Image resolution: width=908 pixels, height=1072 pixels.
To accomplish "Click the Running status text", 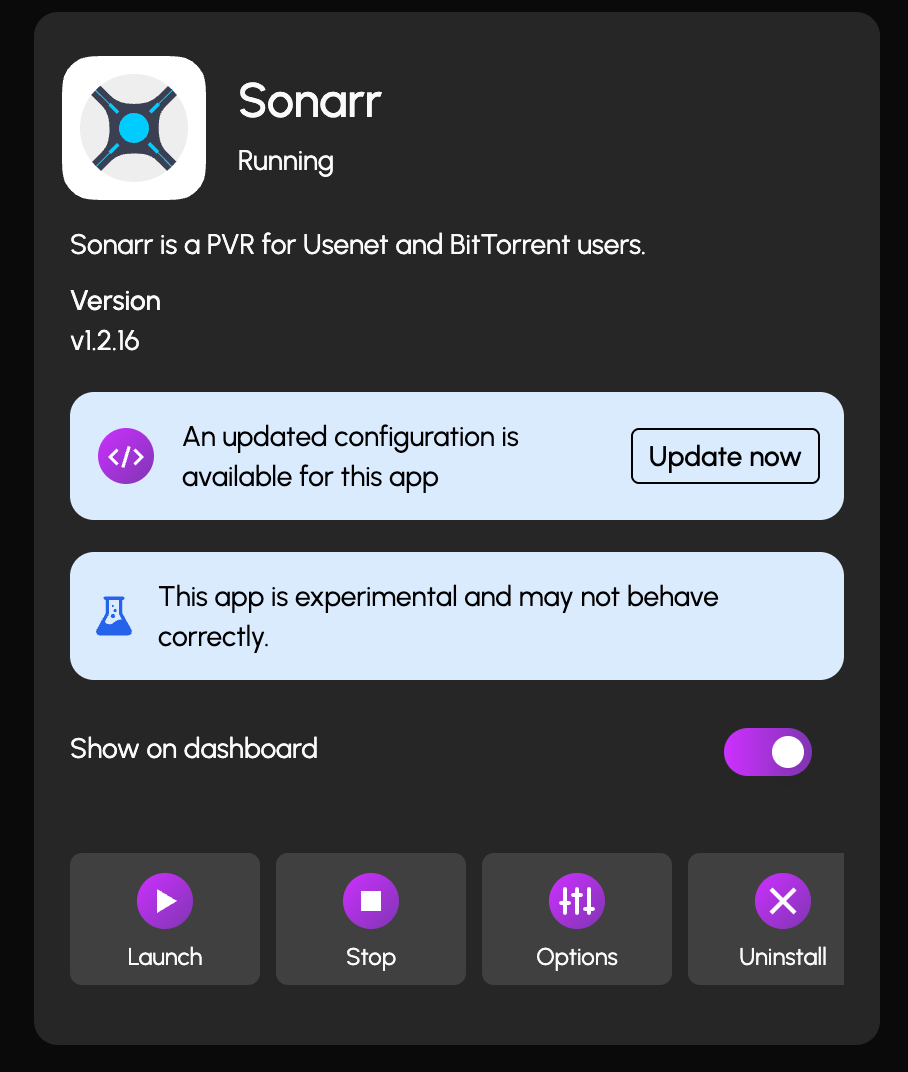I will 286,161.
